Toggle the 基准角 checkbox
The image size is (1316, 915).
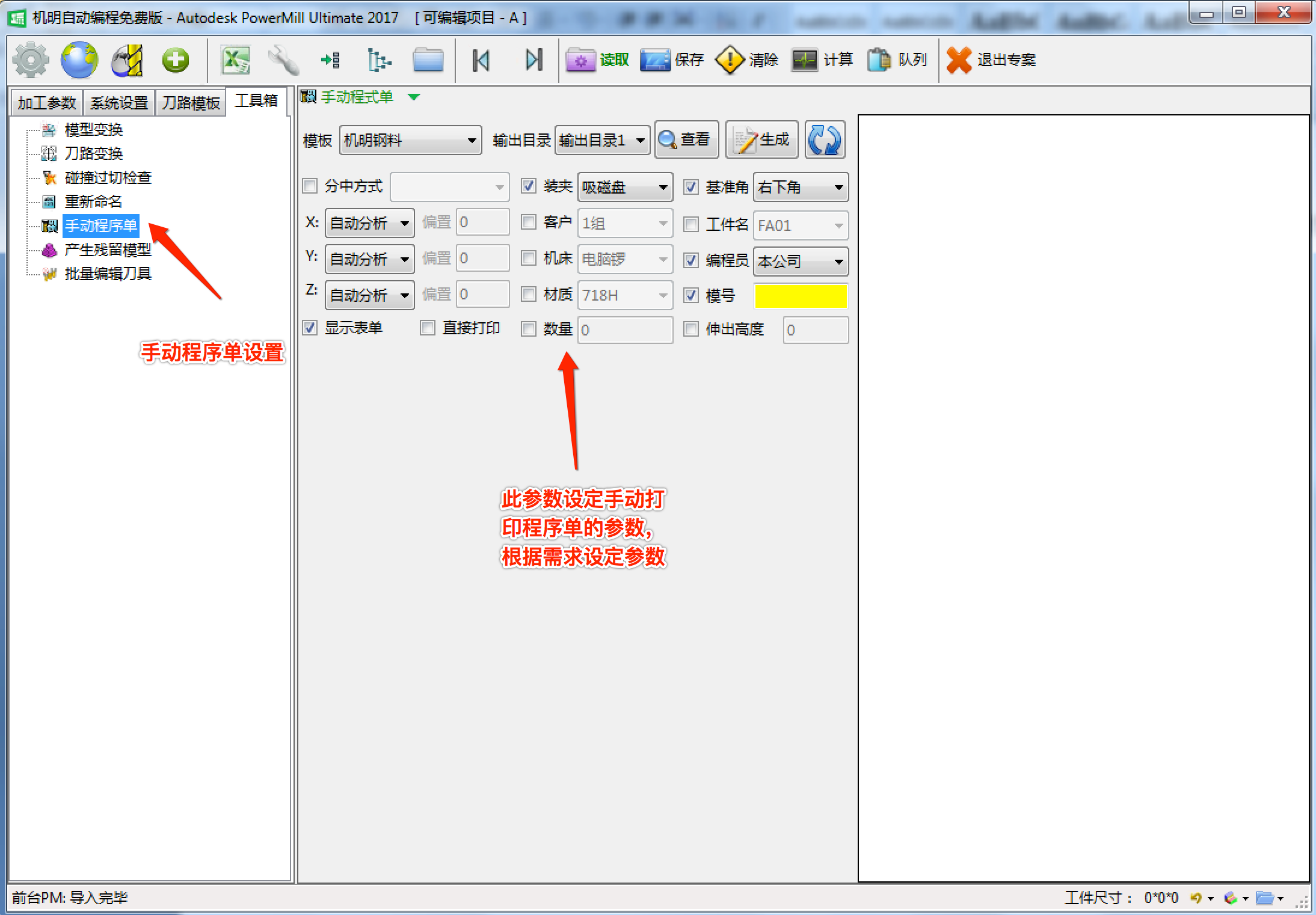pos(691,187)
